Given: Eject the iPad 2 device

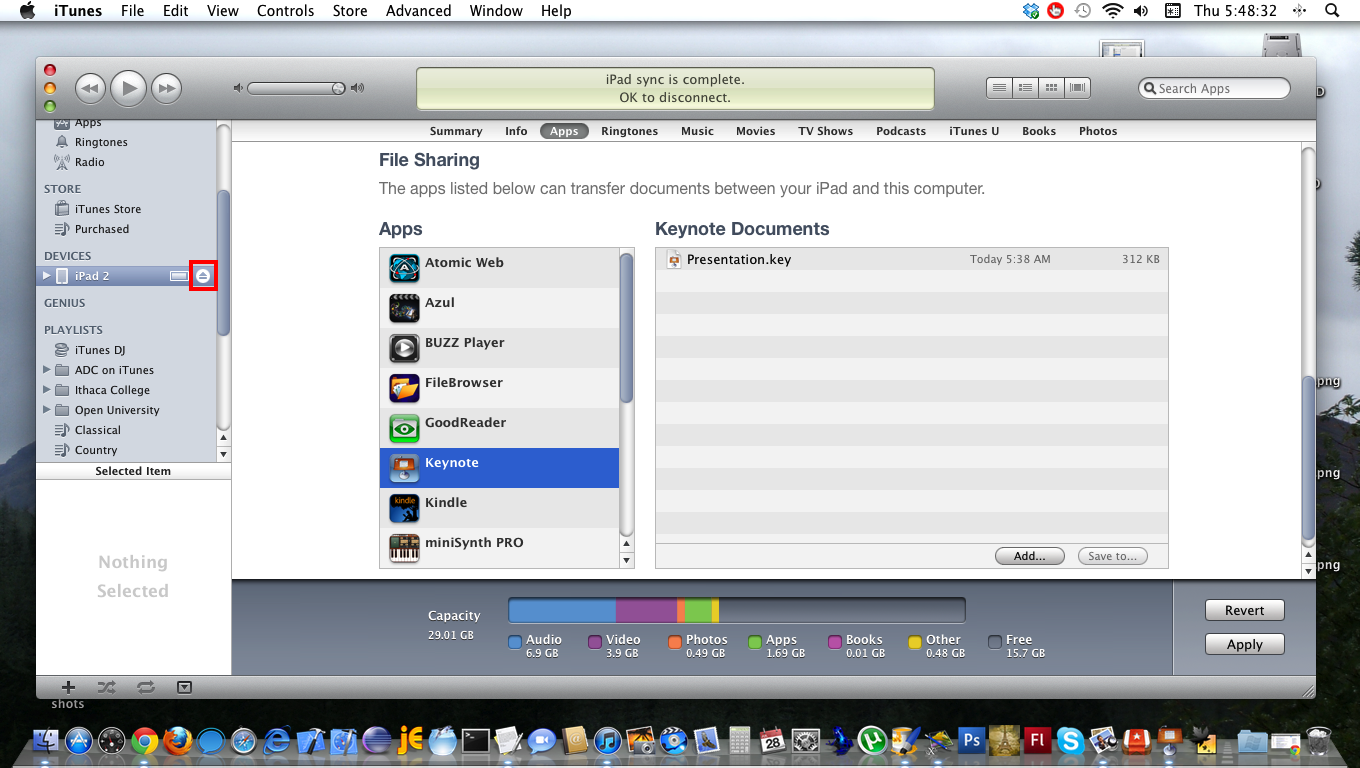Looking at the screenshot, I should 203,276.
